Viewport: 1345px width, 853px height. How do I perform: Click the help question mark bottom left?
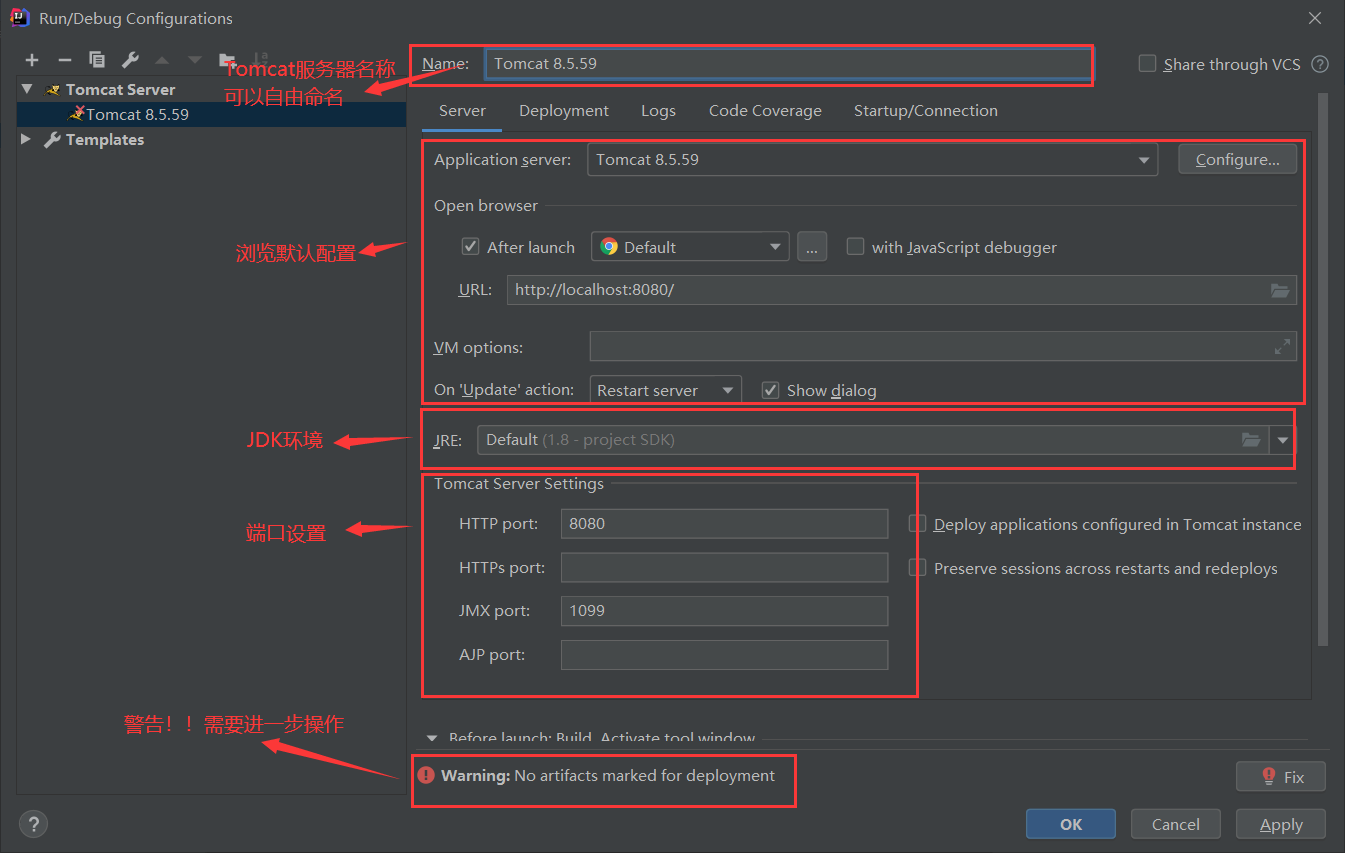tap(33, 824)
